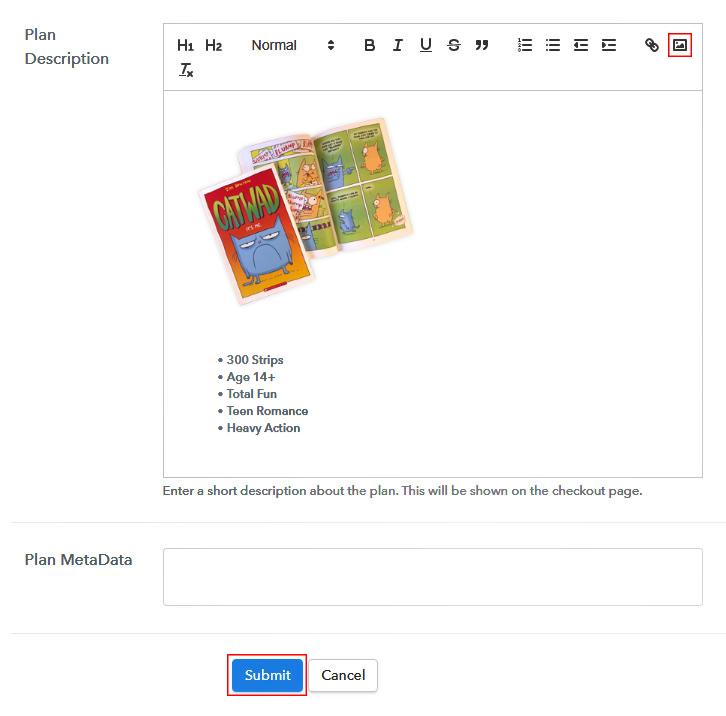This screenshot has height=716, width=726.
Task: Insert a hyperlink
Action: (x=651, y=45)
